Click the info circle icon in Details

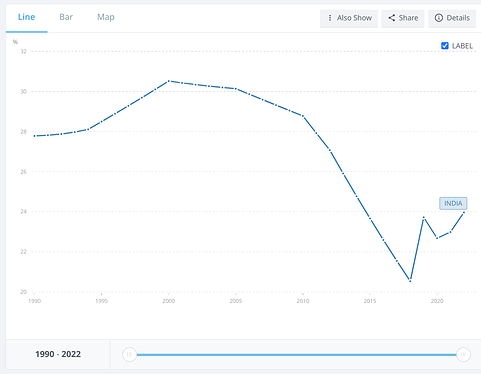[x=439, y=18]
